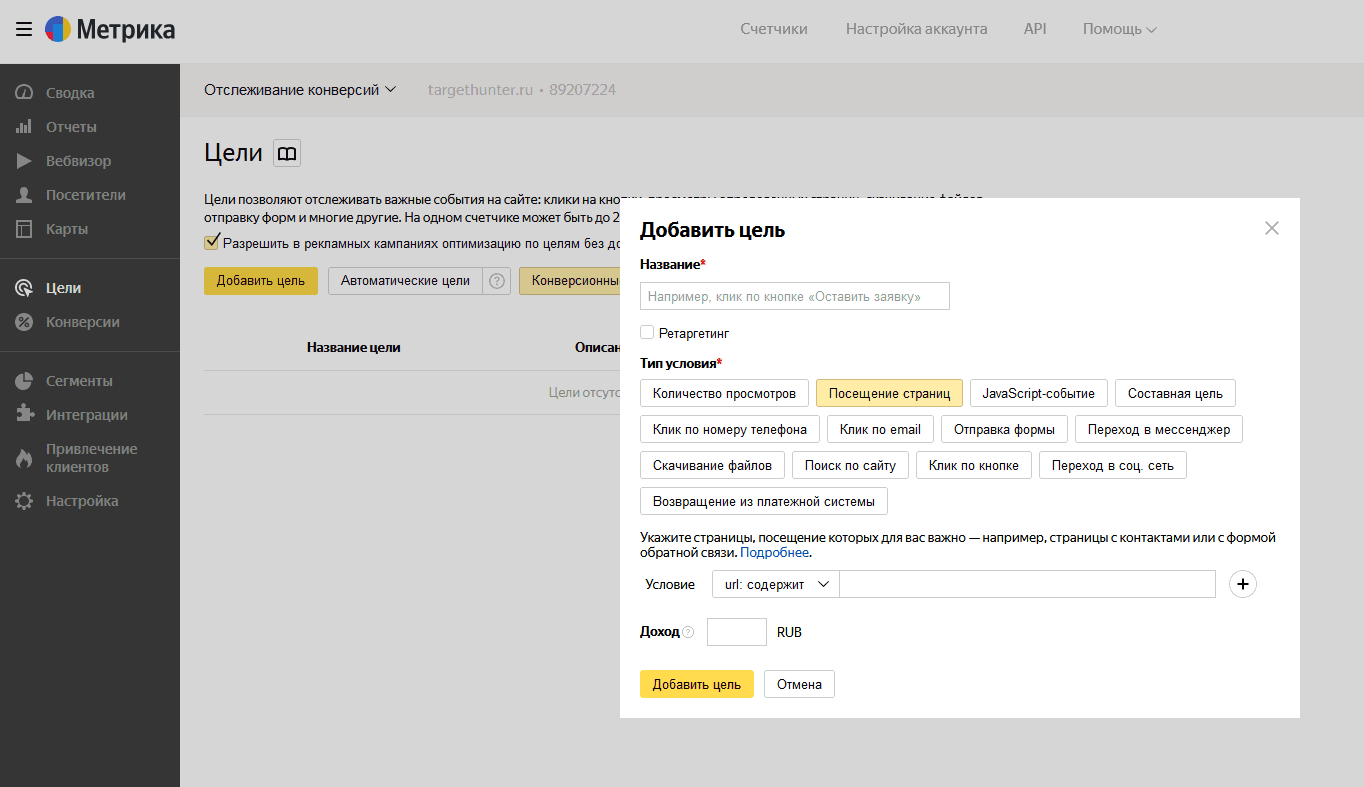This screenshot has height=787, width=1364.
Task: Select JavaScript-событие condition type
Action: [1038, 393]
